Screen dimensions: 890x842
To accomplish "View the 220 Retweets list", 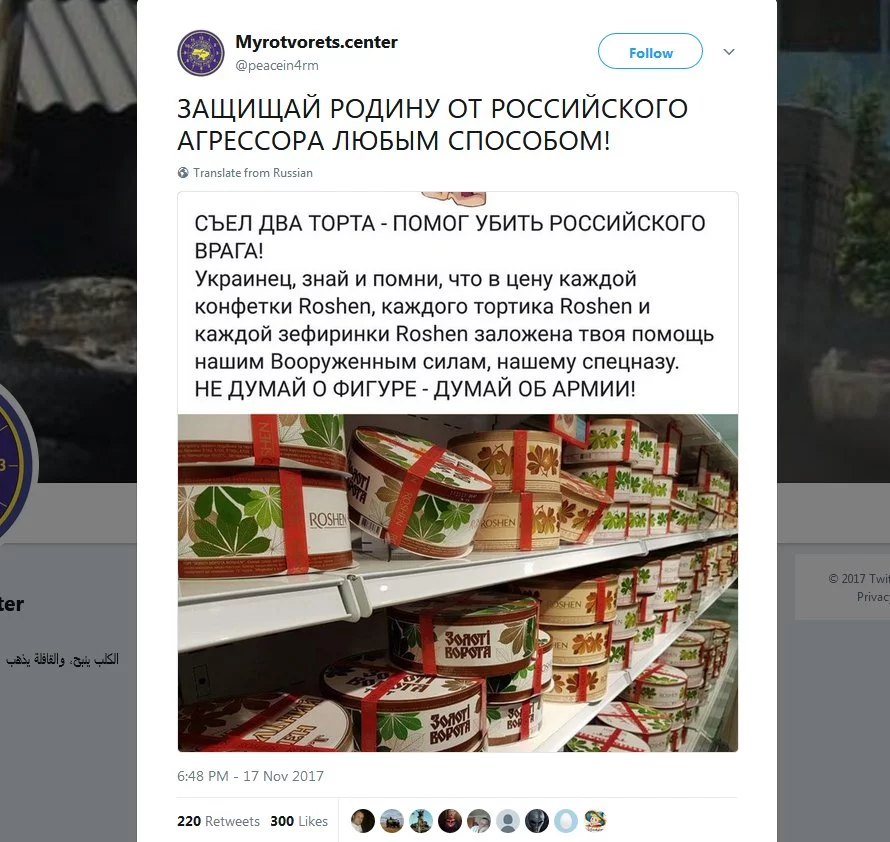I will pyautogui.click(x=218, y=821).
